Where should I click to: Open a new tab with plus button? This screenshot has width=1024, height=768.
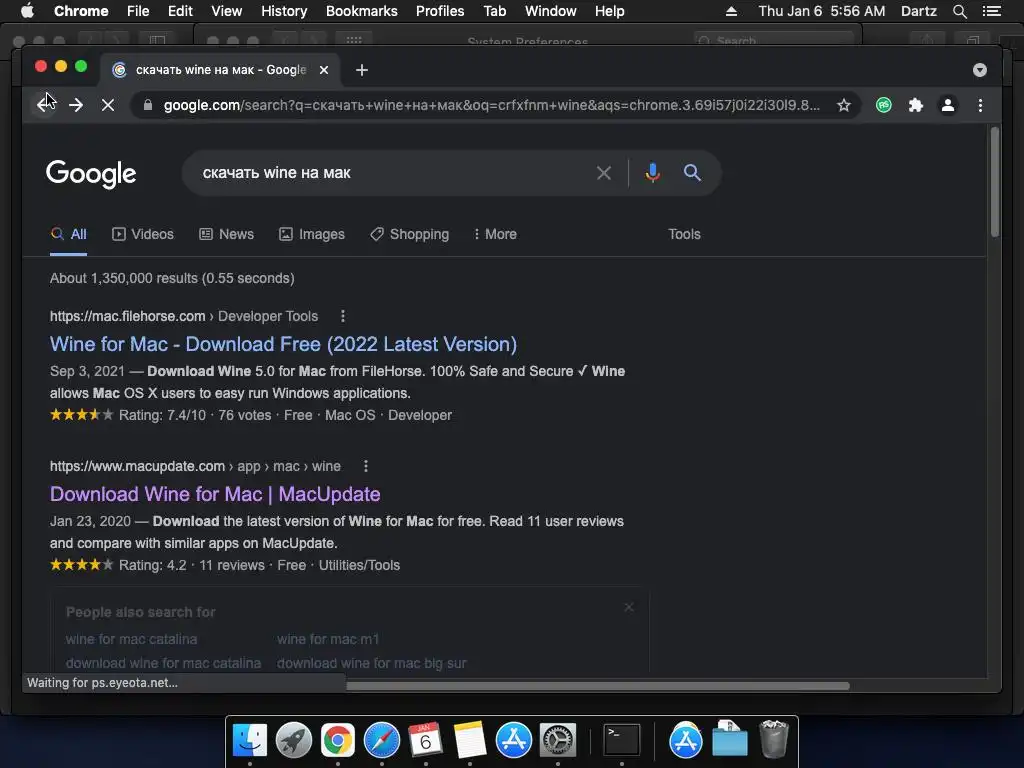coord(362,70)
